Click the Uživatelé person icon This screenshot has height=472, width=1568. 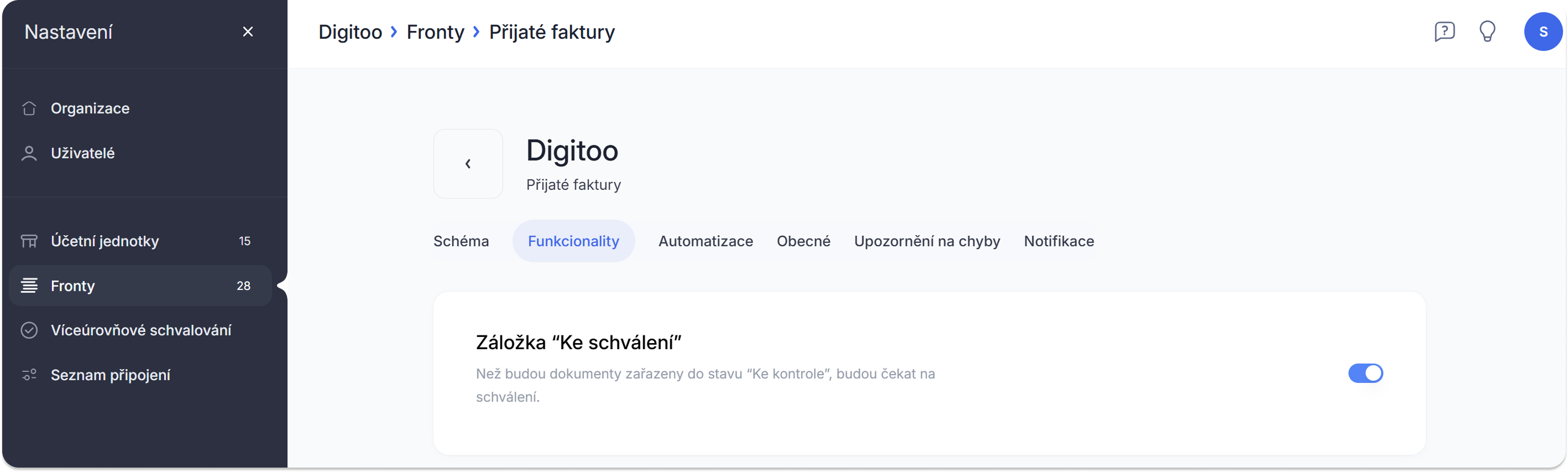[x=29, y=153]
